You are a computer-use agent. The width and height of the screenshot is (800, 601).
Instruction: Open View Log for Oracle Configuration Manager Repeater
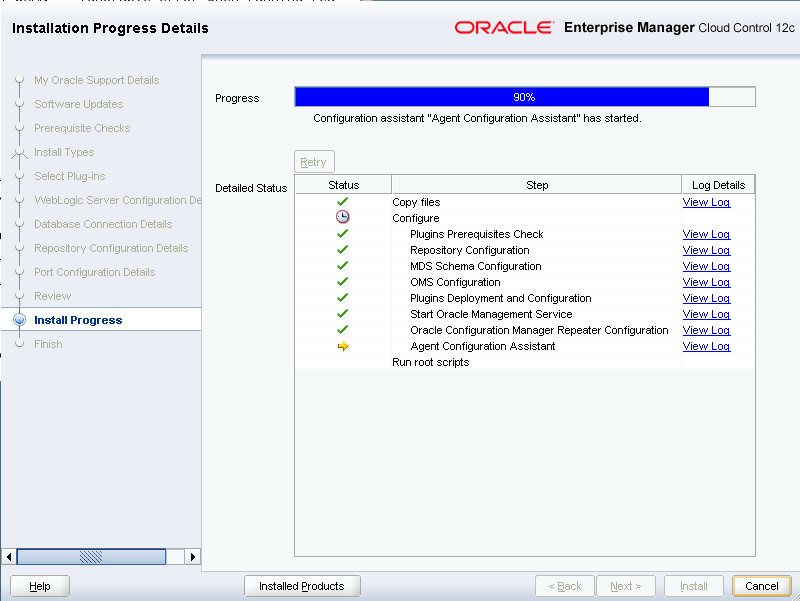(706, 330)
